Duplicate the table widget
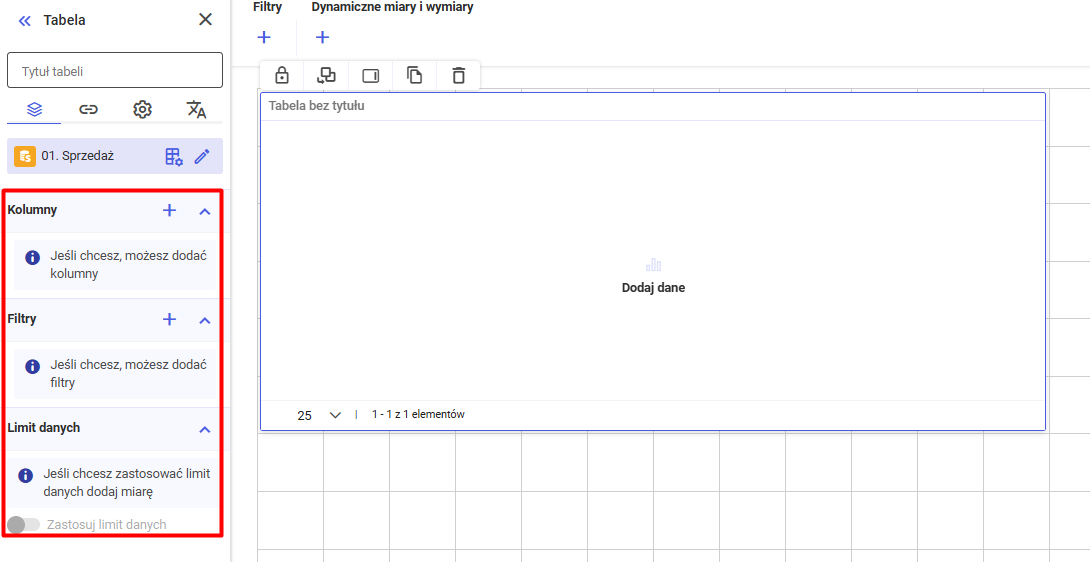 click(x=415, y=75)
